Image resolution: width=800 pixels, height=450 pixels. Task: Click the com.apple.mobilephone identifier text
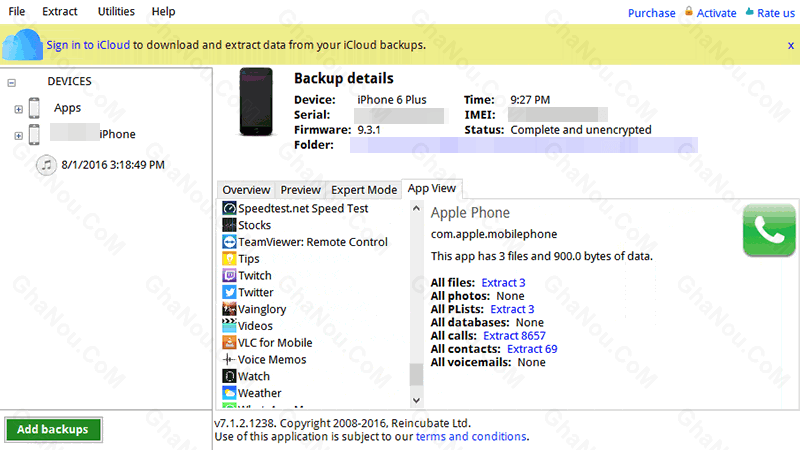pos(494,234)
